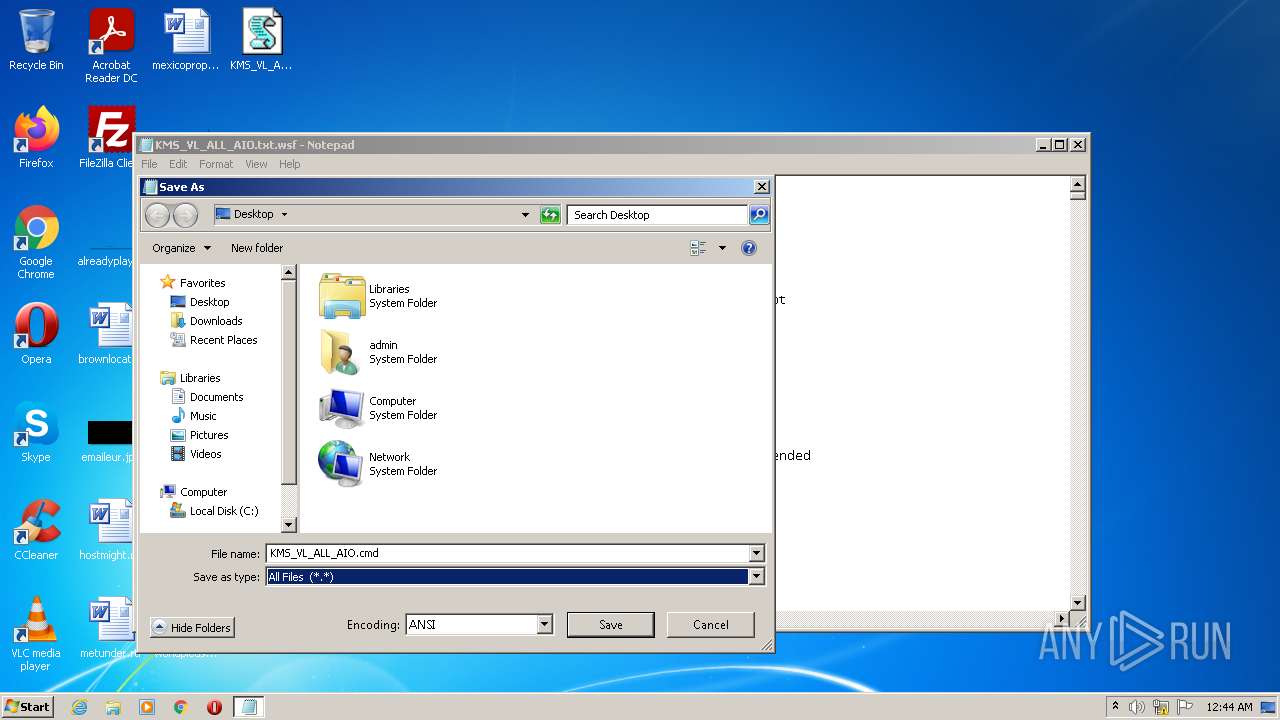Image resolution: width=1280 pixels, height=720 pixels.
Task: Open Recent Places in navigation pane
Action: [214, 340]
